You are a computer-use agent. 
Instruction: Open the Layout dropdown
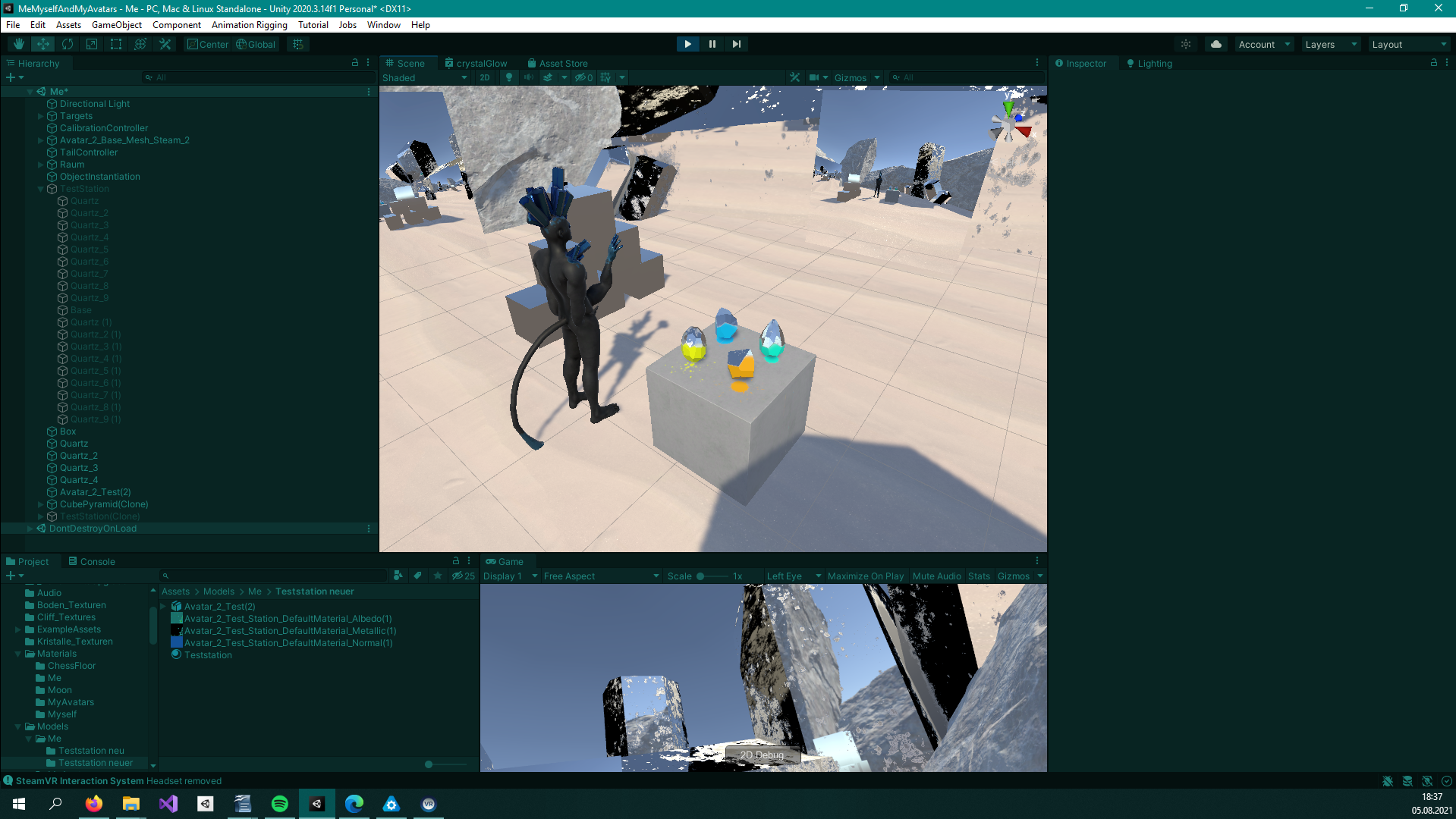click(1408, 43)
